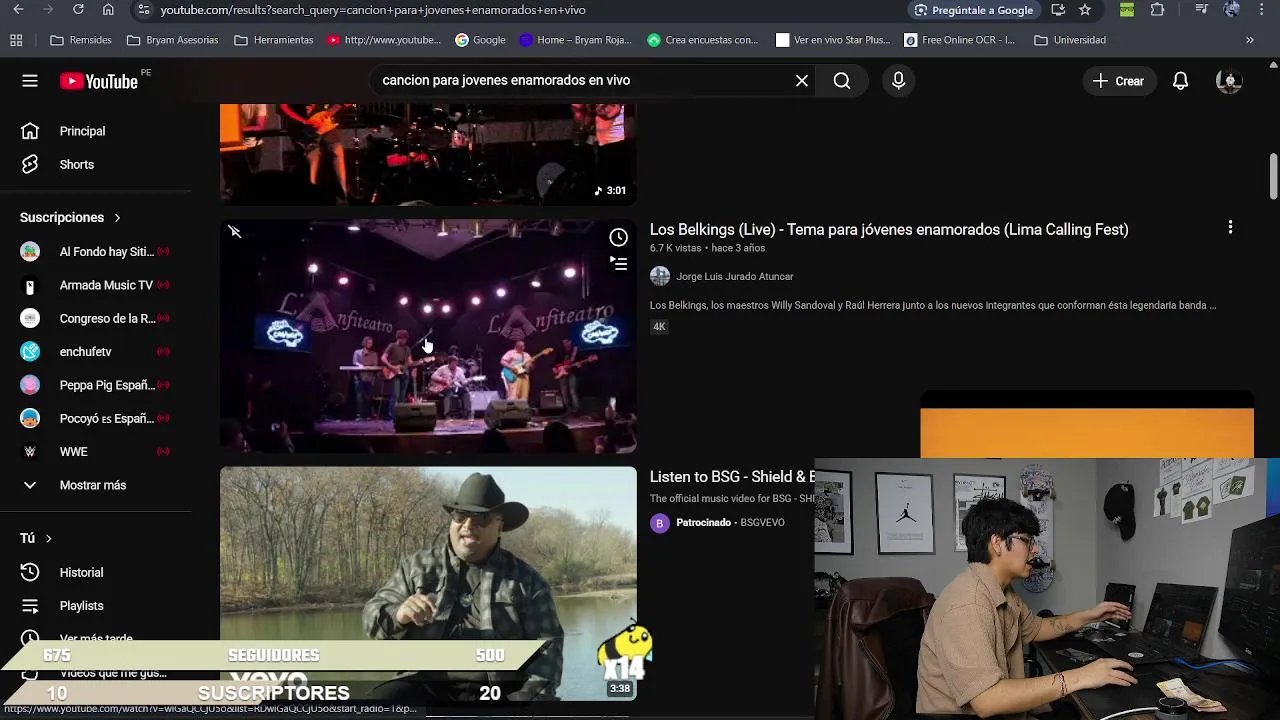
Task: Open the Herramientas bookmark folder
Action: point(273,40)
